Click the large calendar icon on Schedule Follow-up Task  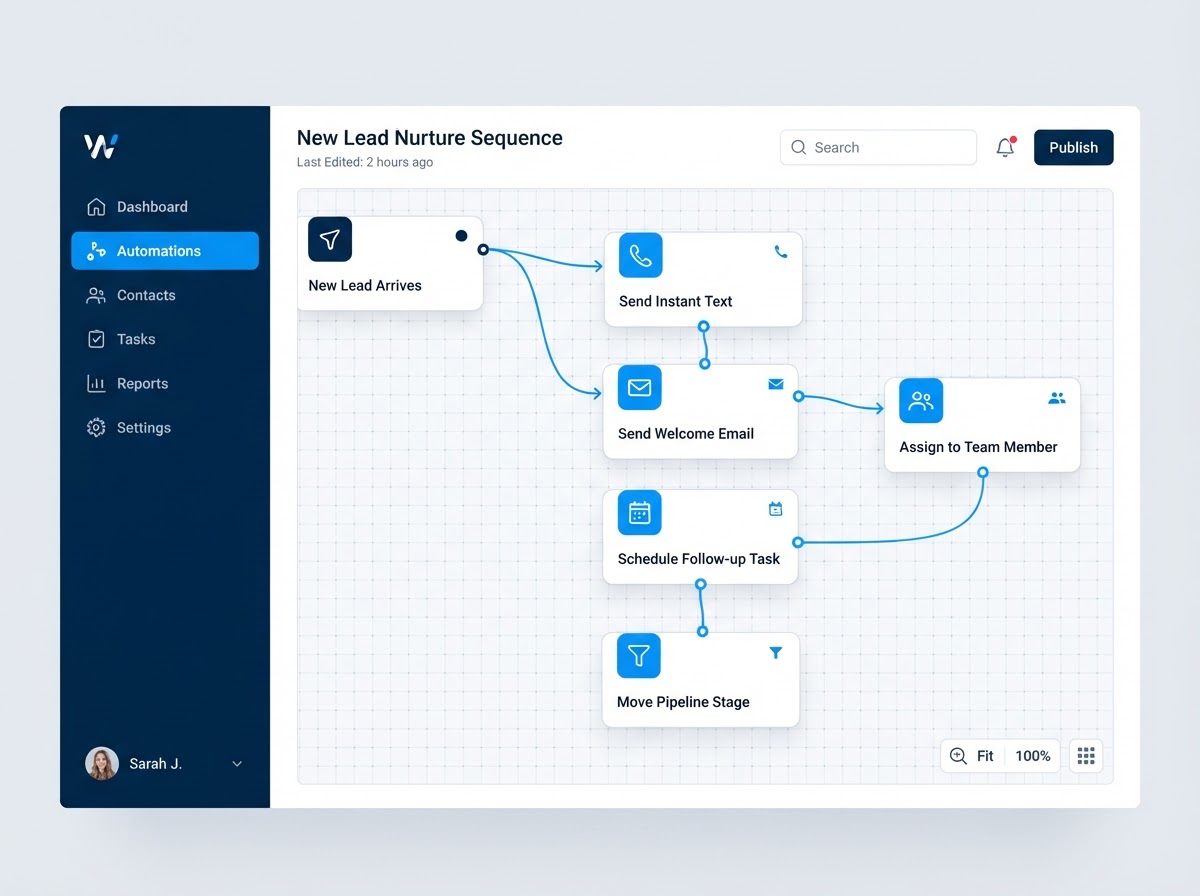pos(639,513)
